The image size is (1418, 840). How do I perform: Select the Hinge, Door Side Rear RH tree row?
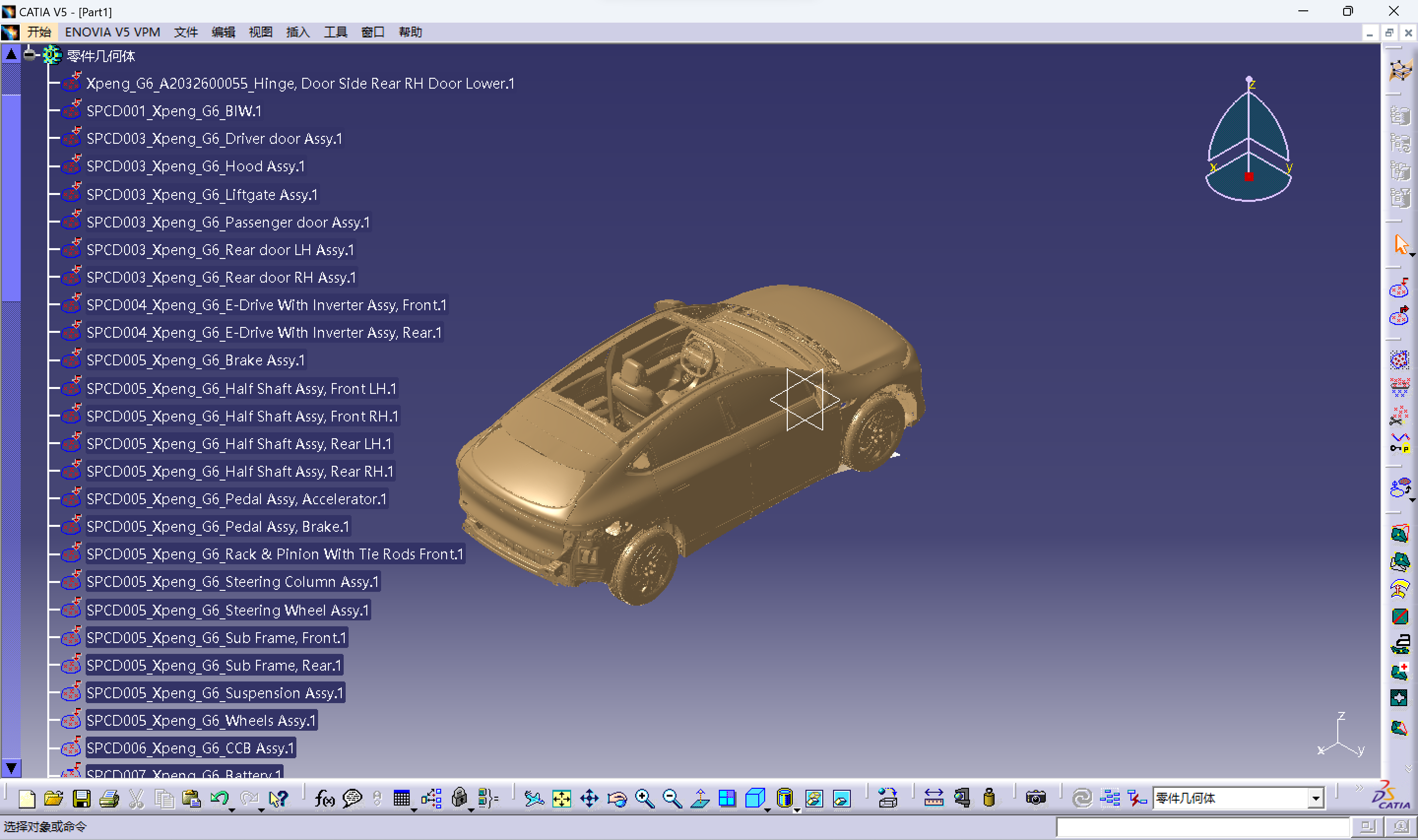coord(300,84)
